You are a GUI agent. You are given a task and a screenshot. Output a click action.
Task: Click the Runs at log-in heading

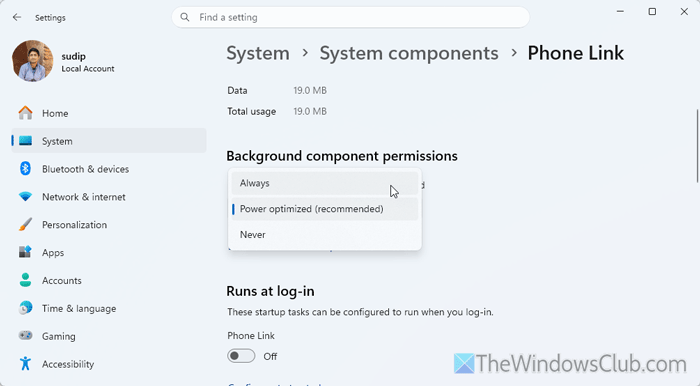271,291
